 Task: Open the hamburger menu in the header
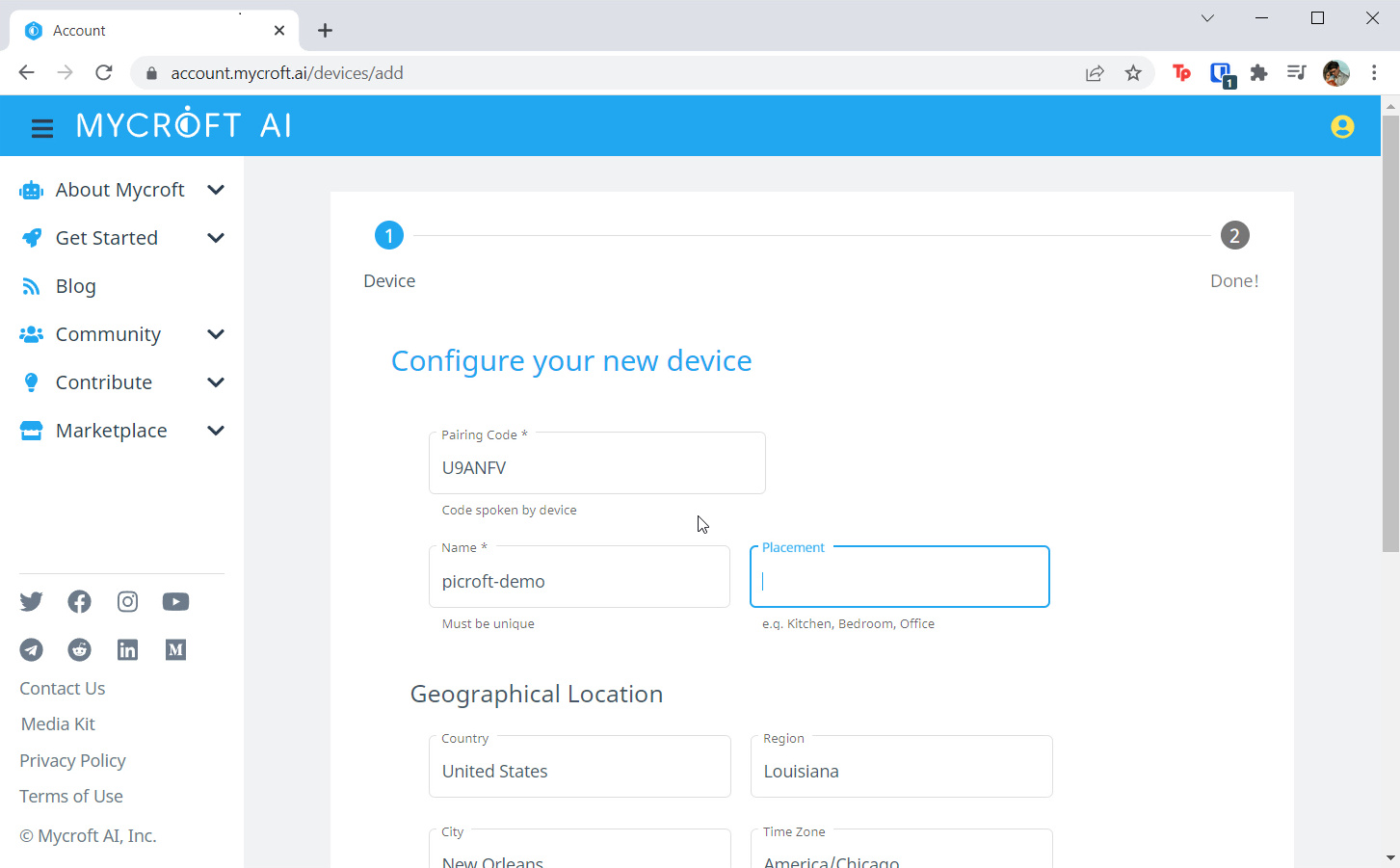[41, 127]
